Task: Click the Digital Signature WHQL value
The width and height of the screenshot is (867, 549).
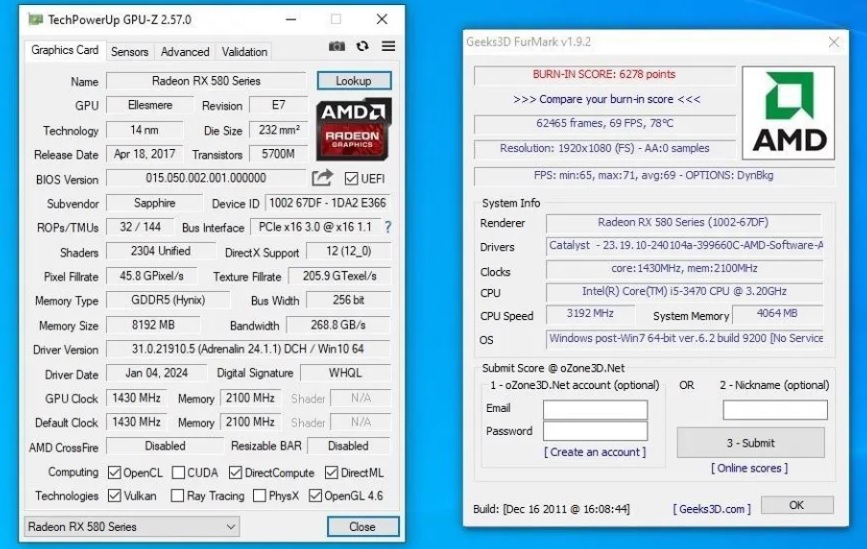Action: point(346,373)
